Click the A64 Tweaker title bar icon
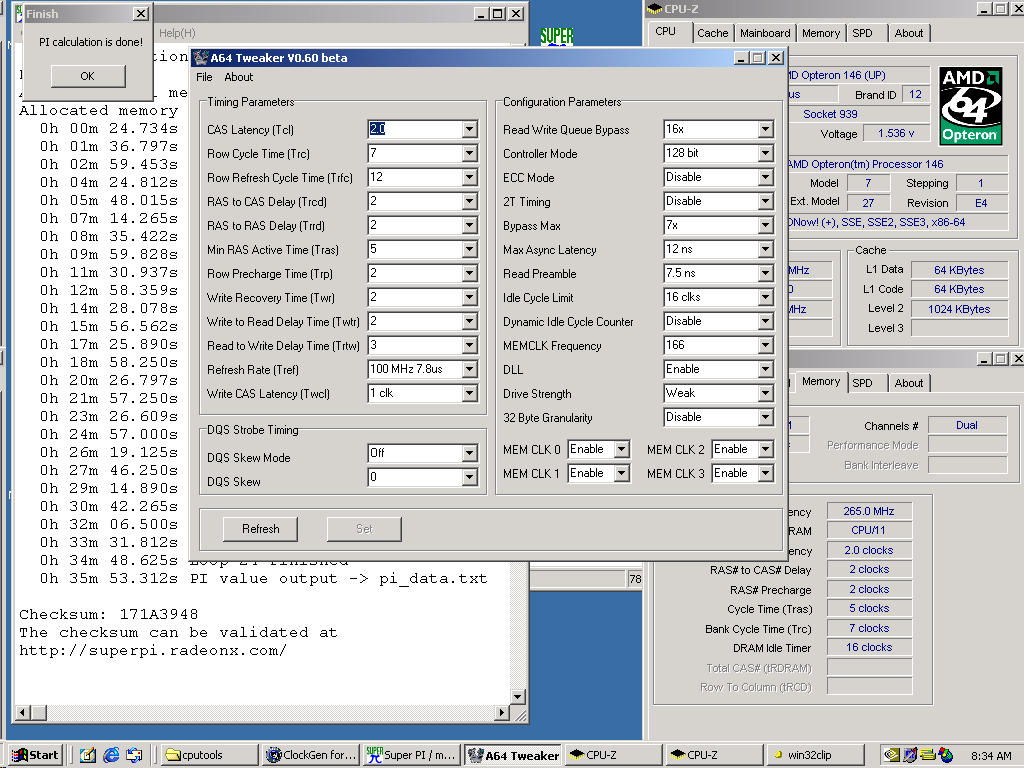Screen dimensions: 1024x768 click(200, 57)
